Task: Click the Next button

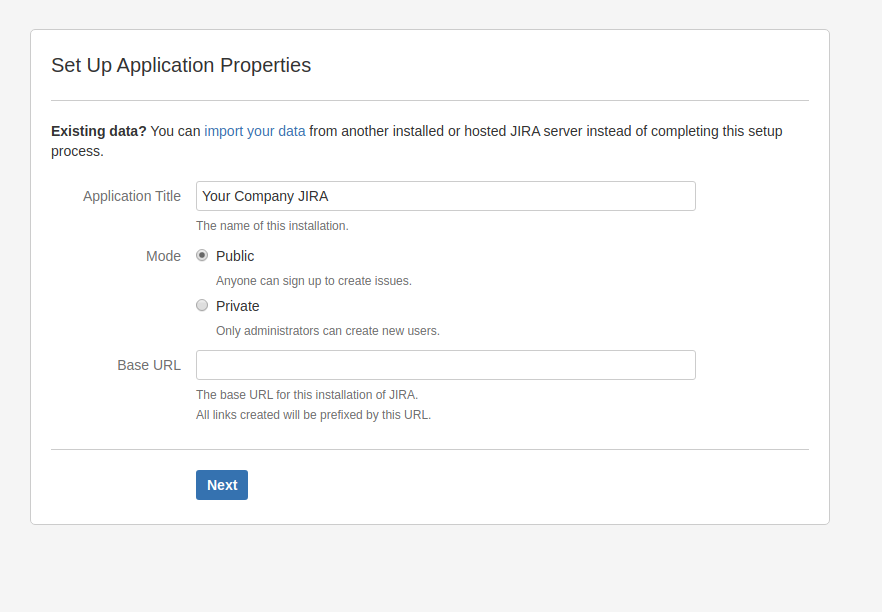Action: (x=222, y=485)
